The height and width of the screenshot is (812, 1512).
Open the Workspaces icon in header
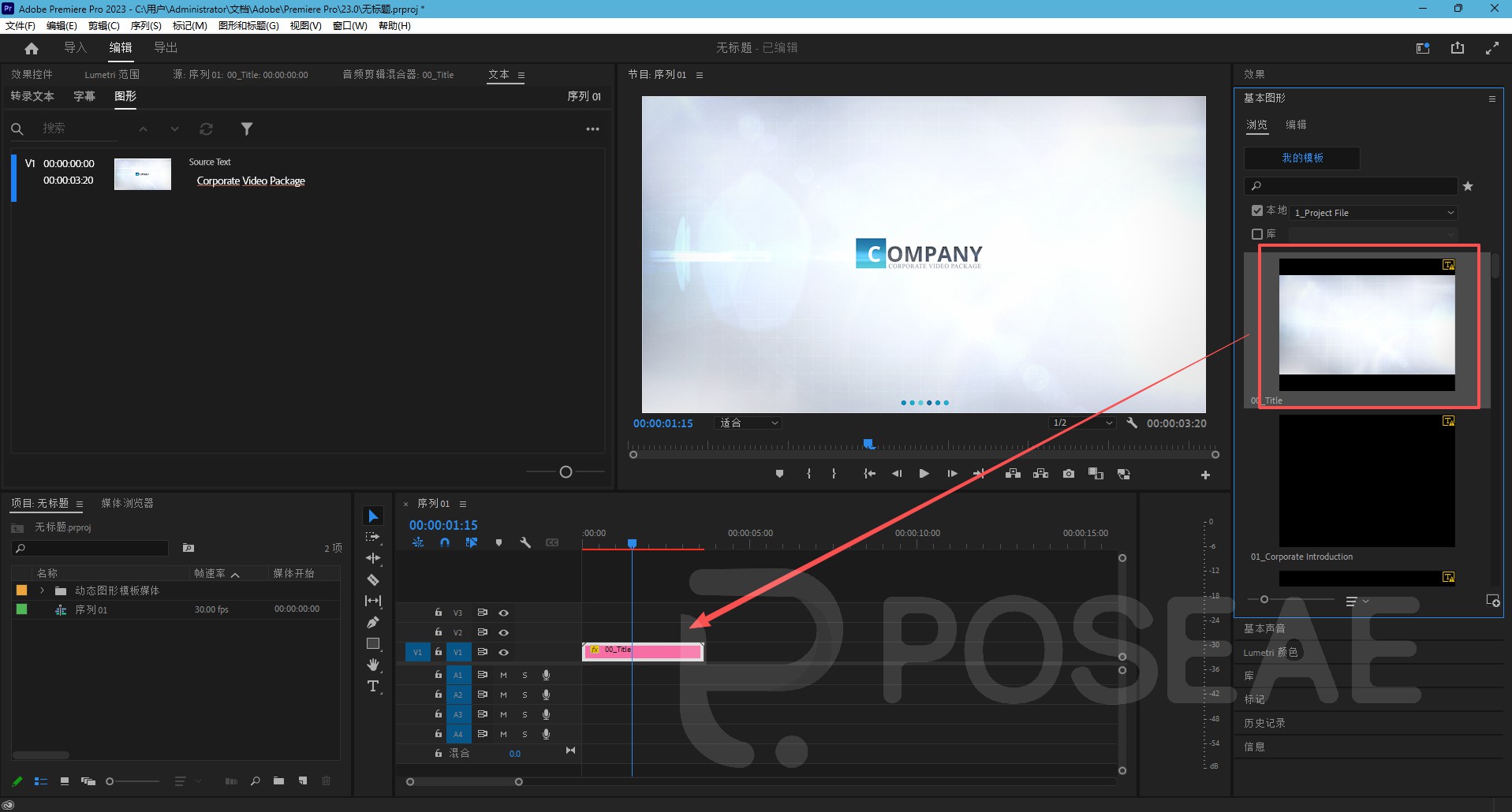click(1423, 48)
